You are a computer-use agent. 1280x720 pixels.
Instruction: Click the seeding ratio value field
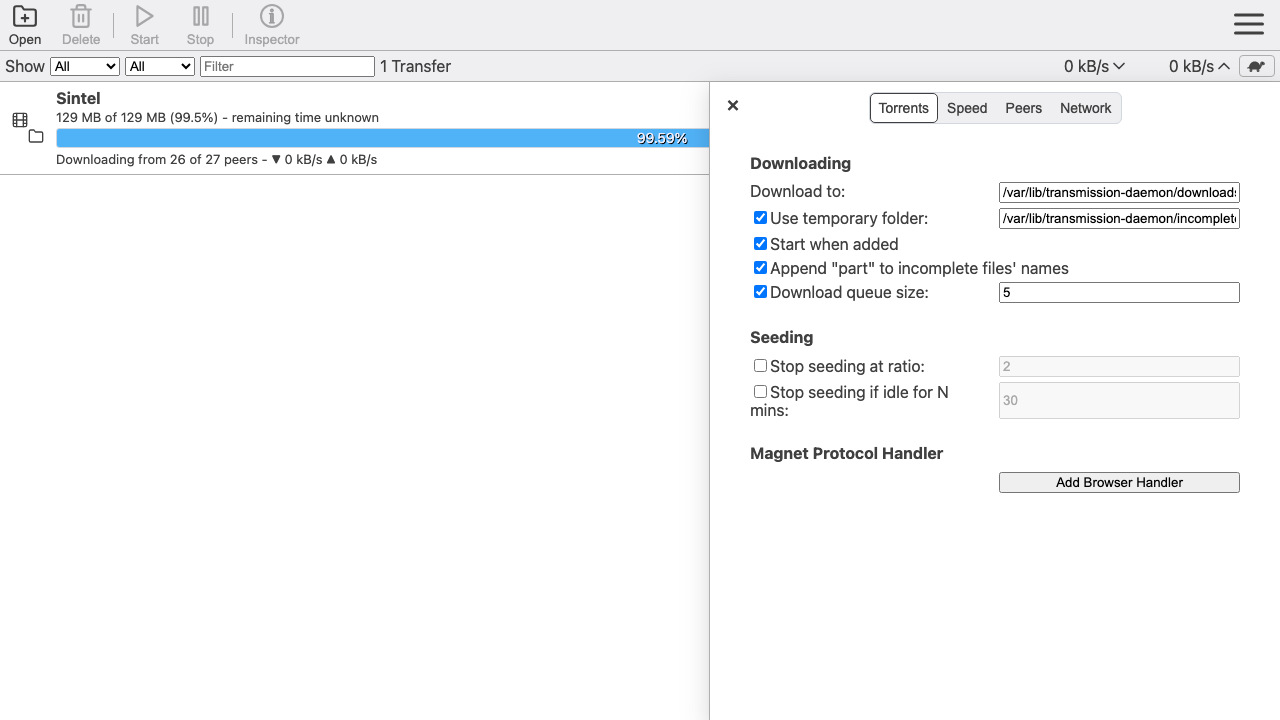pos(1119,366)
